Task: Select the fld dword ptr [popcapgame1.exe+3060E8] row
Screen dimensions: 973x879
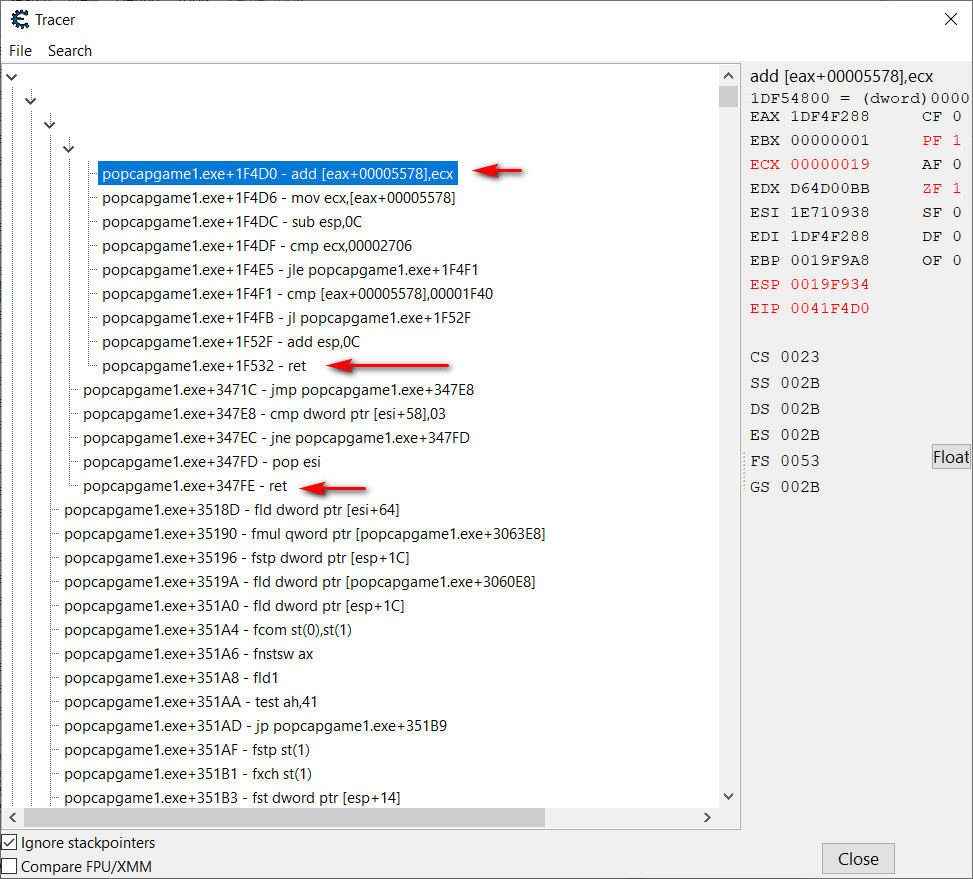Action: (x=300, y=582)
